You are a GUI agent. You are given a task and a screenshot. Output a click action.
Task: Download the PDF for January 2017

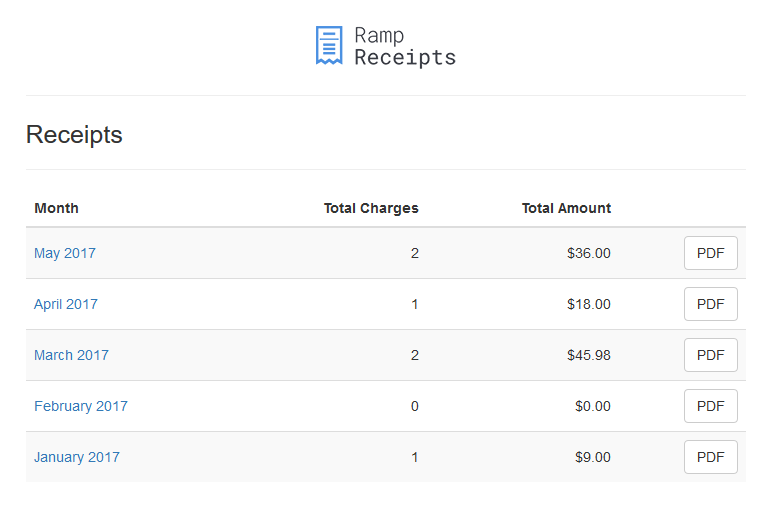click(711, 457)
